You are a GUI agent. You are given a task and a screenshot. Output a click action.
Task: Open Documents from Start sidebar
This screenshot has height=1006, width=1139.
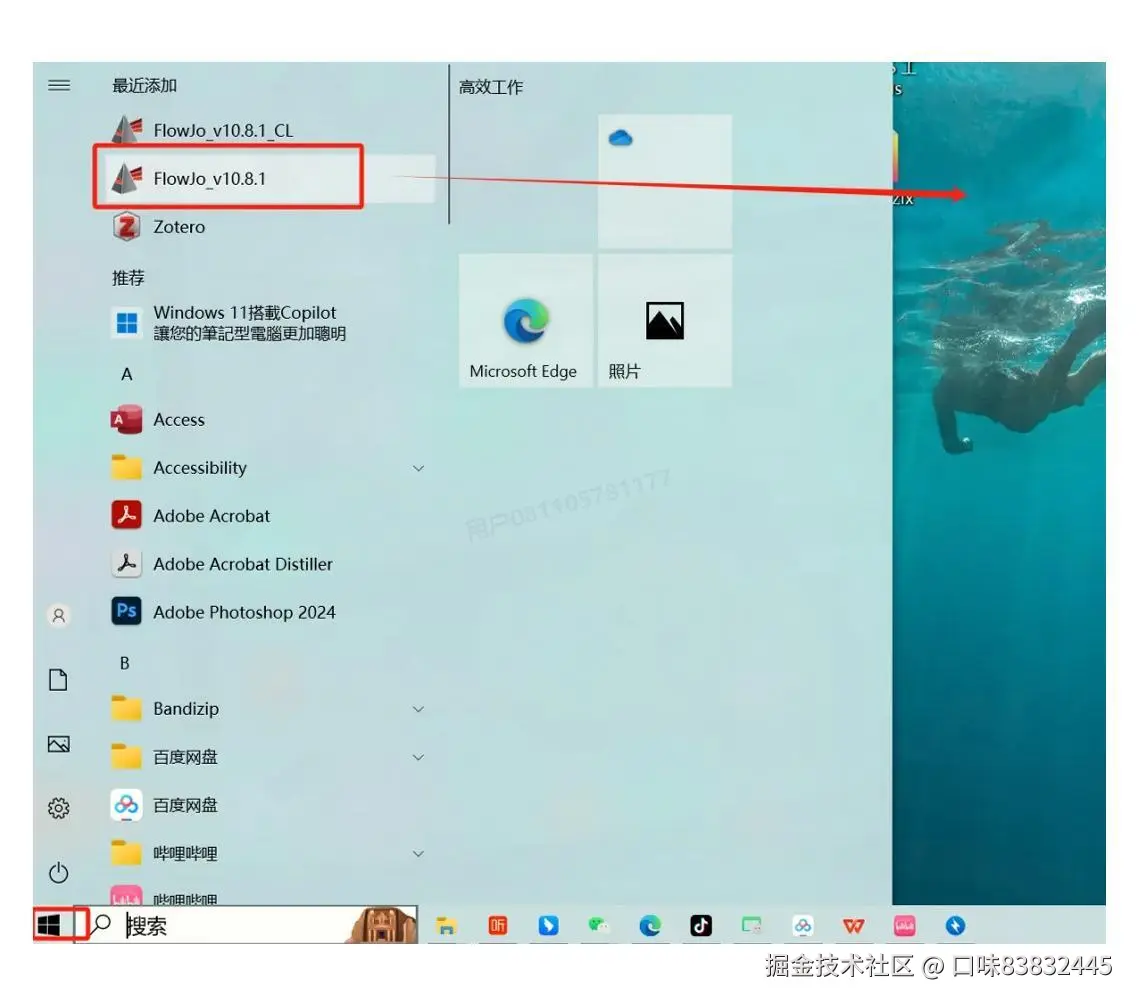pos(59,680)
